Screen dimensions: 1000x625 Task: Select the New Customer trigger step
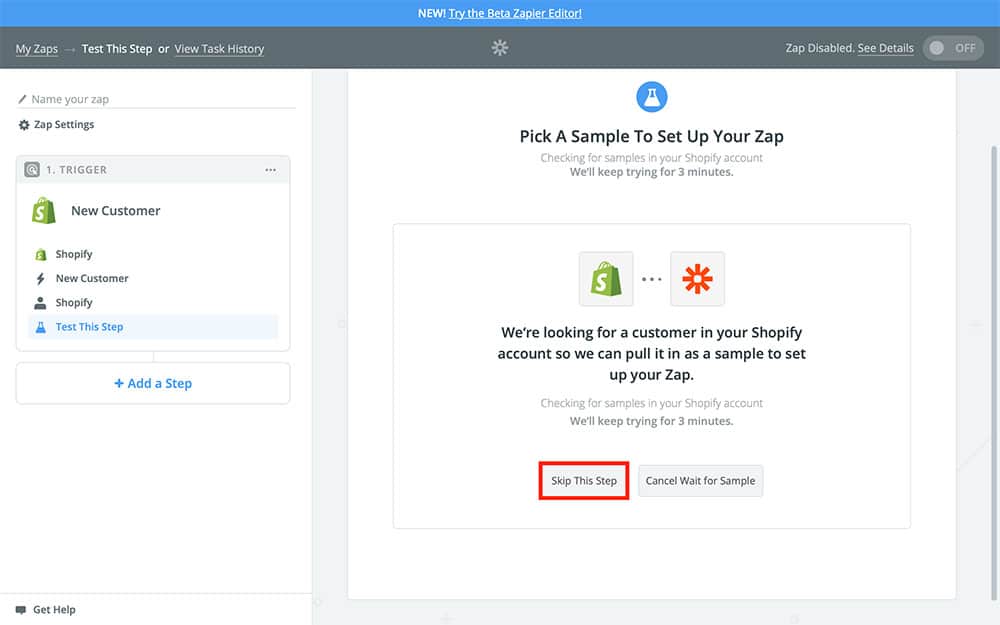pyautogui.click(x=92, y=278)
